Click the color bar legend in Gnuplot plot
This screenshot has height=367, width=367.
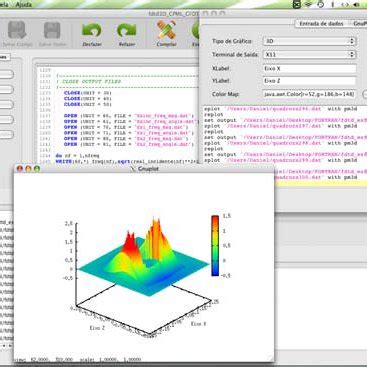[x=215, y=245]
